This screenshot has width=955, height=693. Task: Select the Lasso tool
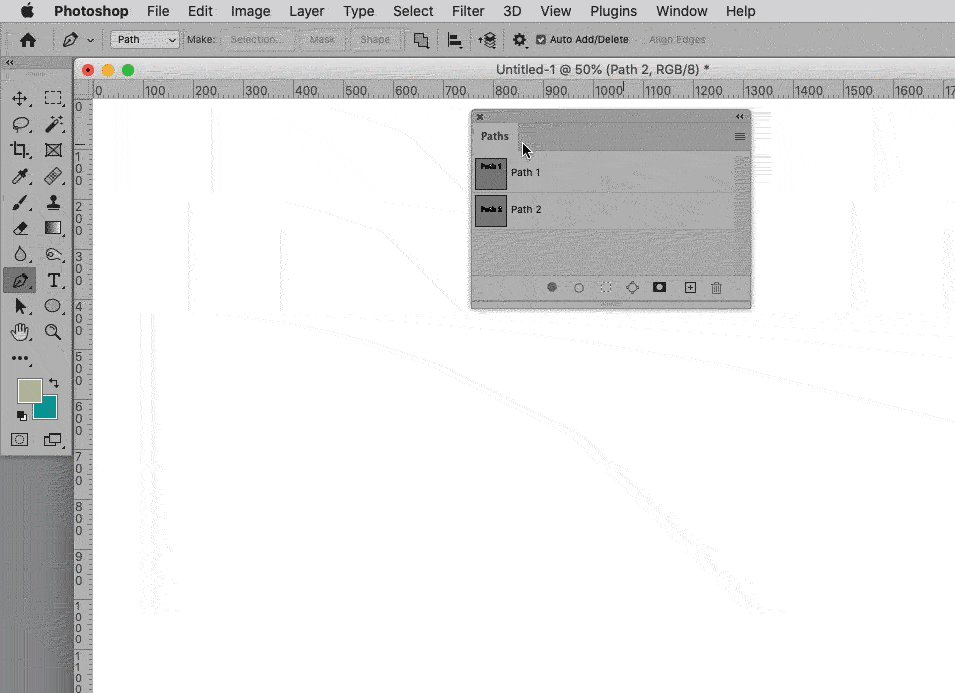(x=21, y=124)
